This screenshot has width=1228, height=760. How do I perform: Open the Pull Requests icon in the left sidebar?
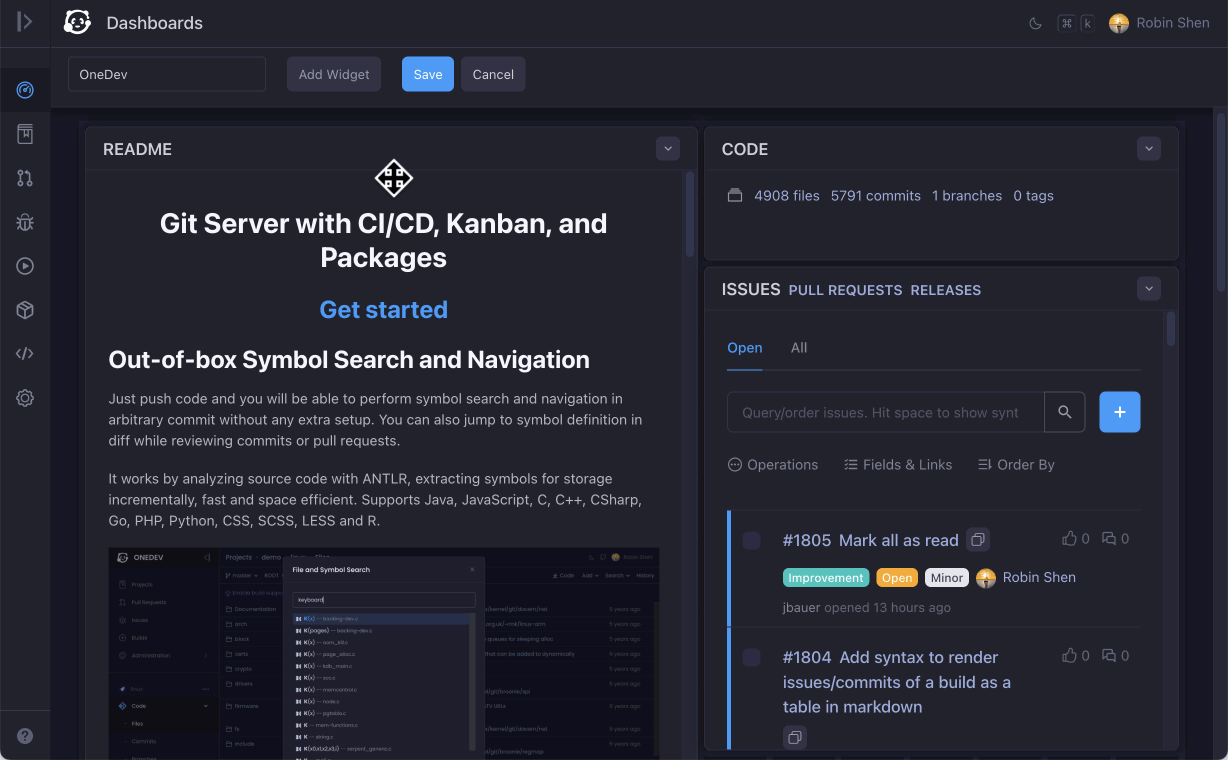(x=25, y=178)
